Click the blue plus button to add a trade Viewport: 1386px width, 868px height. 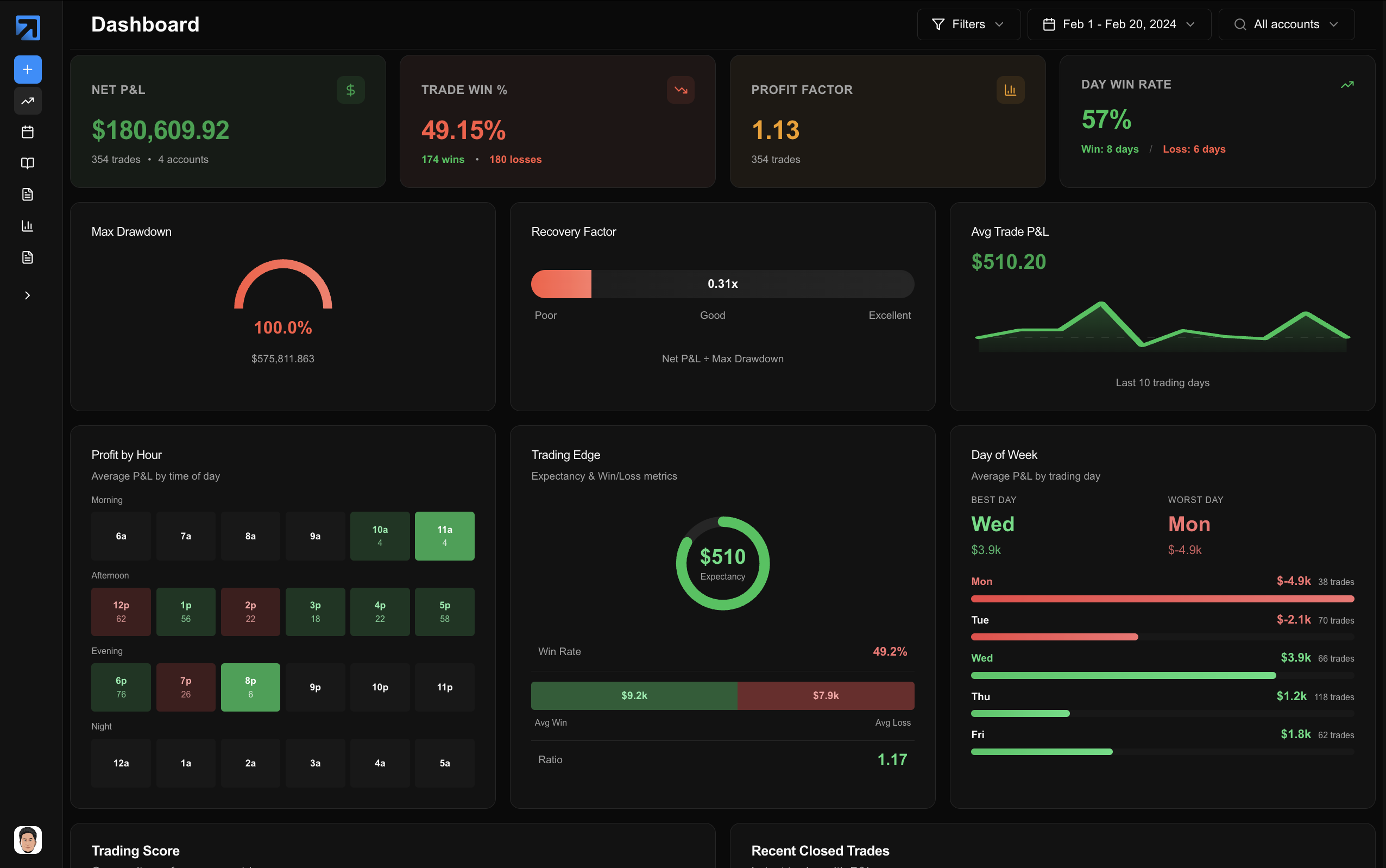[x=28, y=70]
